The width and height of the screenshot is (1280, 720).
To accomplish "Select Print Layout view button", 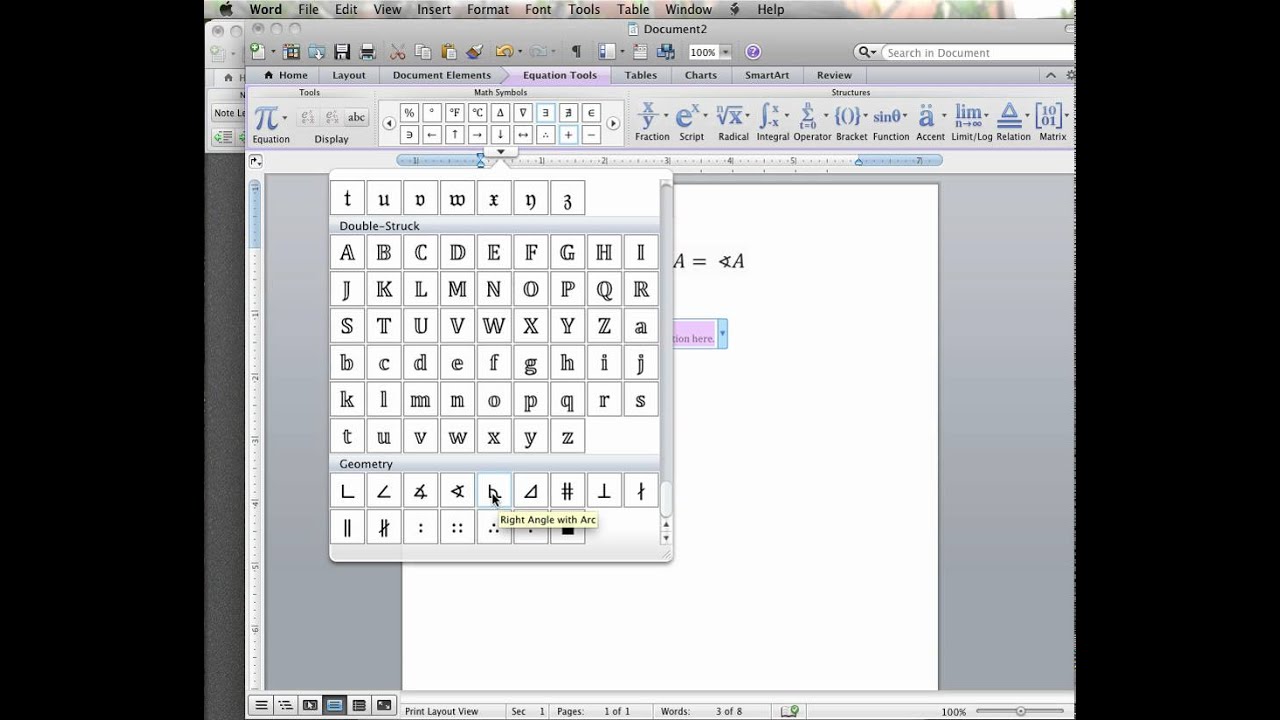I will point(334,705).
